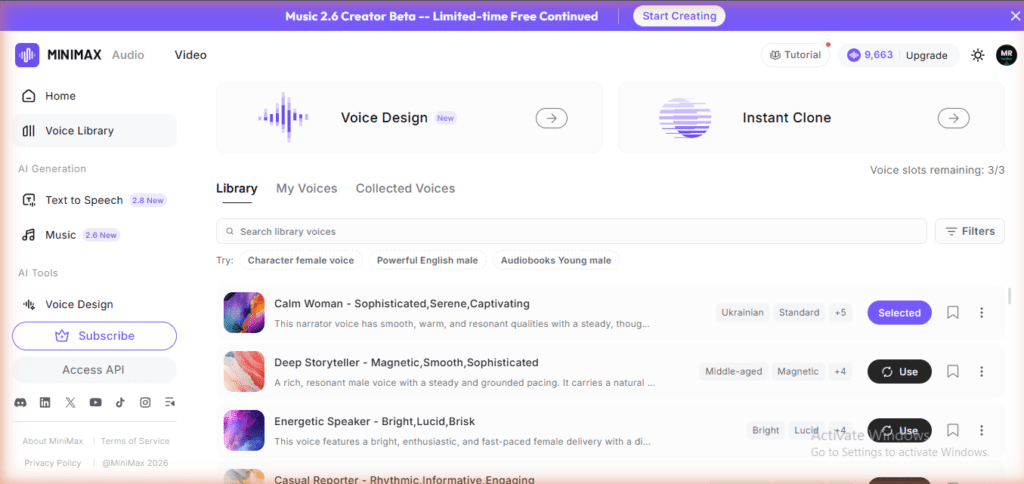The image size is (1024, 484).
Task: Open more options for Calm Woman
Action: [x=982, y=313]
